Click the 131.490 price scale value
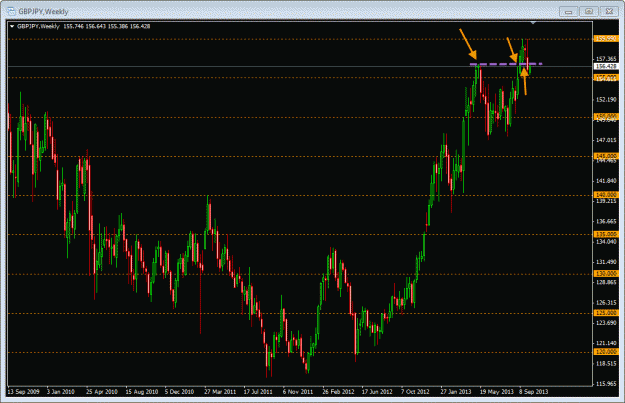Image resolution: width=625 pixels, height=403 pixels. click(606, 262)
